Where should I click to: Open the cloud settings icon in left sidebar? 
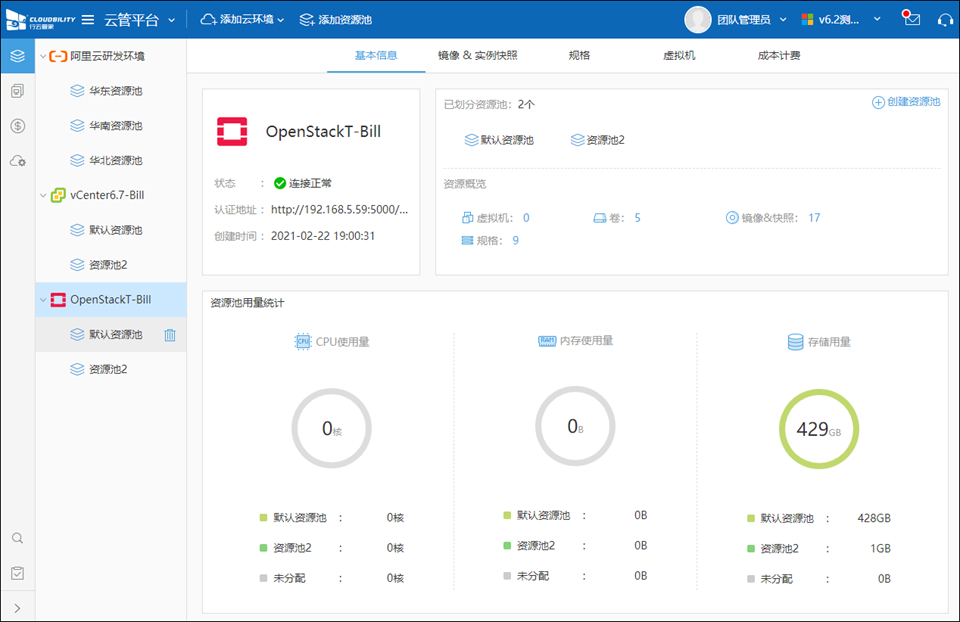[17, 161]
